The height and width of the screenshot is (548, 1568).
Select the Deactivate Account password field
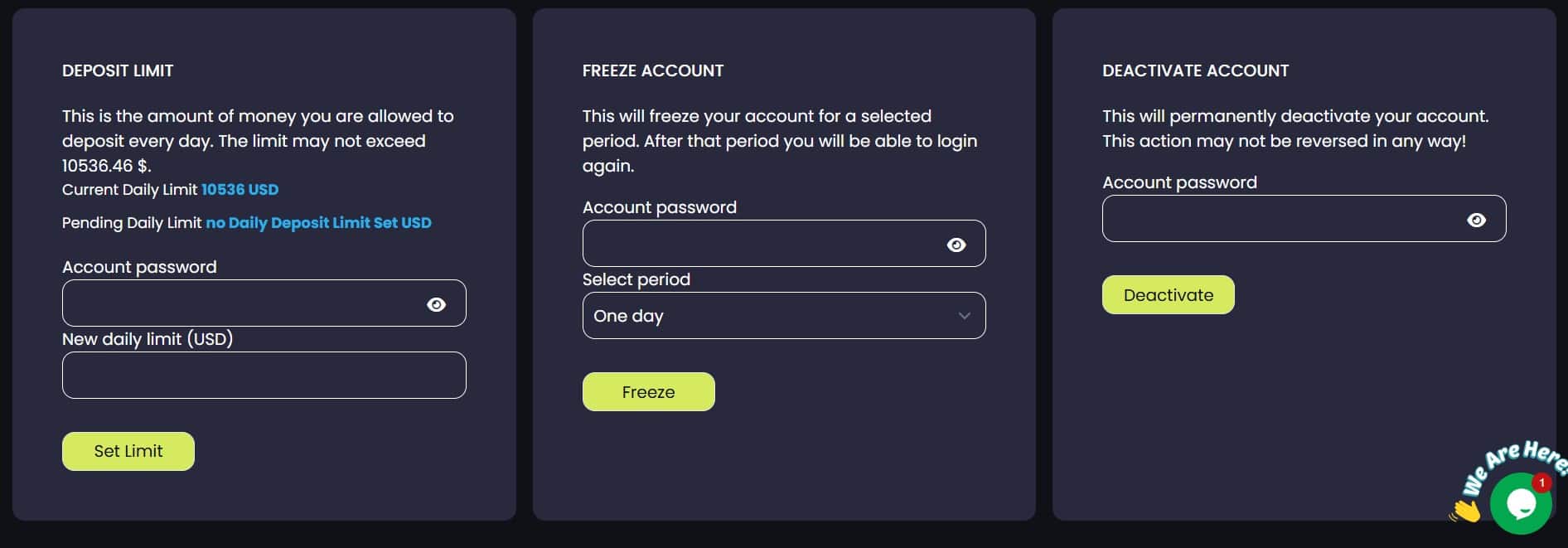tap(1280, 219)
